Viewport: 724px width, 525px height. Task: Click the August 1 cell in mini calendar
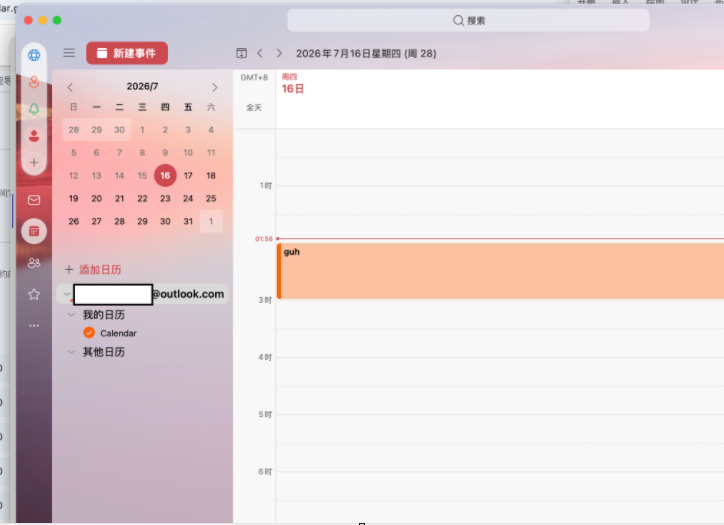(x=211, y=222)
